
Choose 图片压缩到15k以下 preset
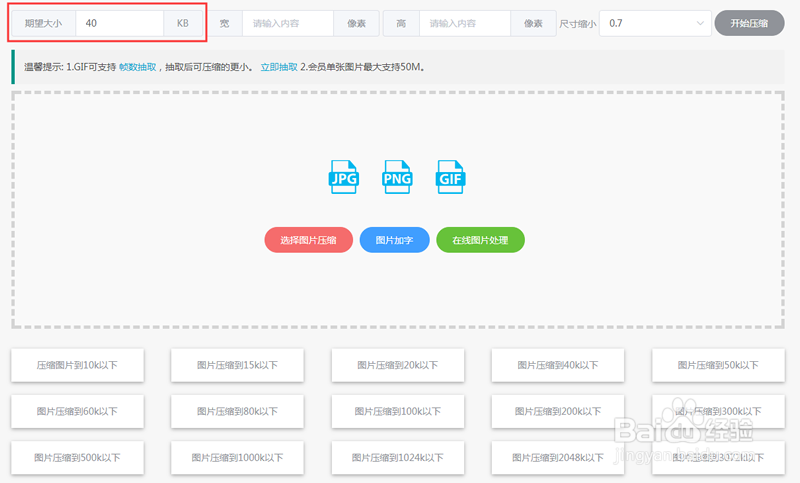[237, 365]
